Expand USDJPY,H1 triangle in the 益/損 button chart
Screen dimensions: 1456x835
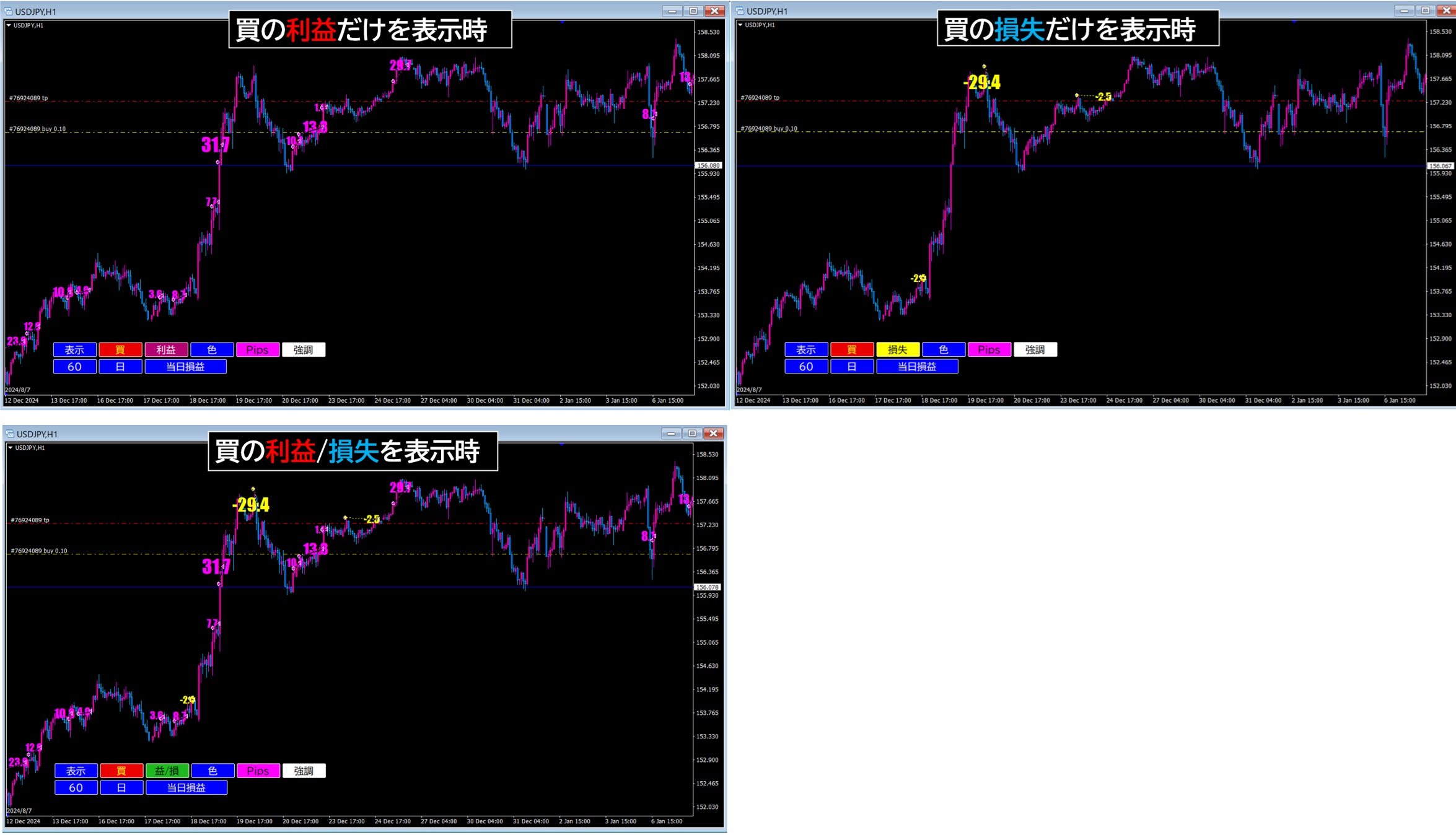tap(10, 447)
